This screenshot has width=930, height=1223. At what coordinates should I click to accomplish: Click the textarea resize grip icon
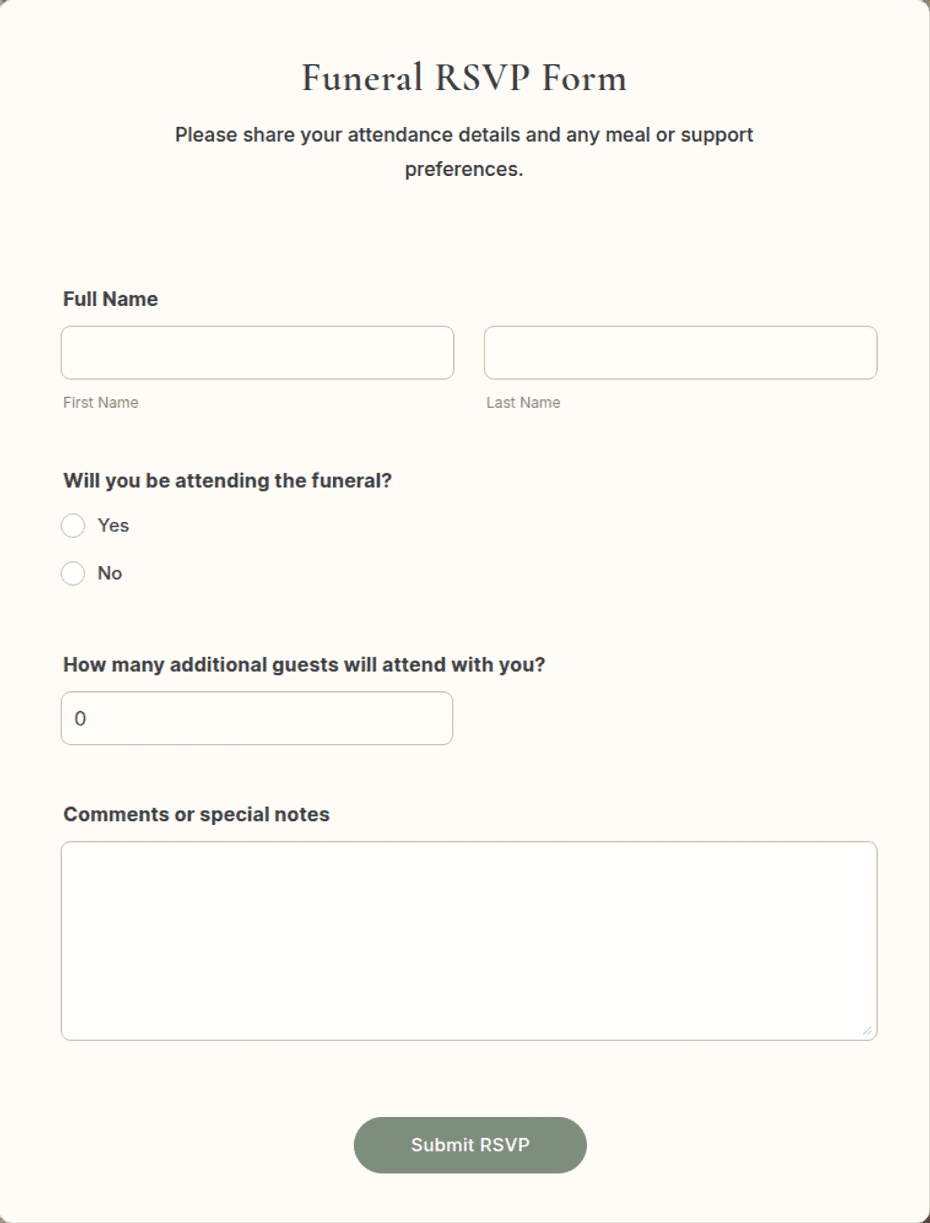tap(866, 1030)
